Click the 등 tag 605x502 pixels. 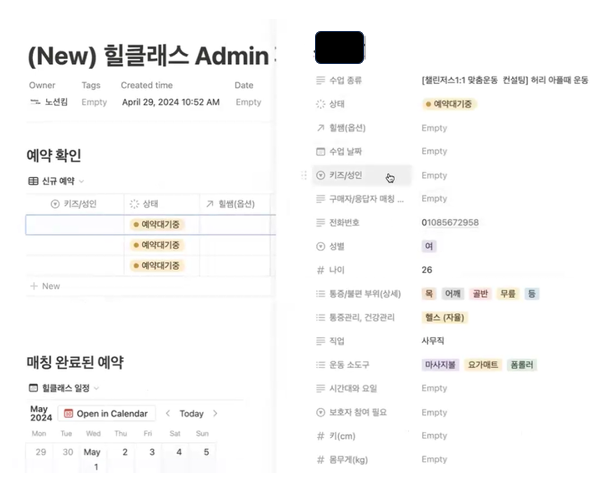coord(532,294)
